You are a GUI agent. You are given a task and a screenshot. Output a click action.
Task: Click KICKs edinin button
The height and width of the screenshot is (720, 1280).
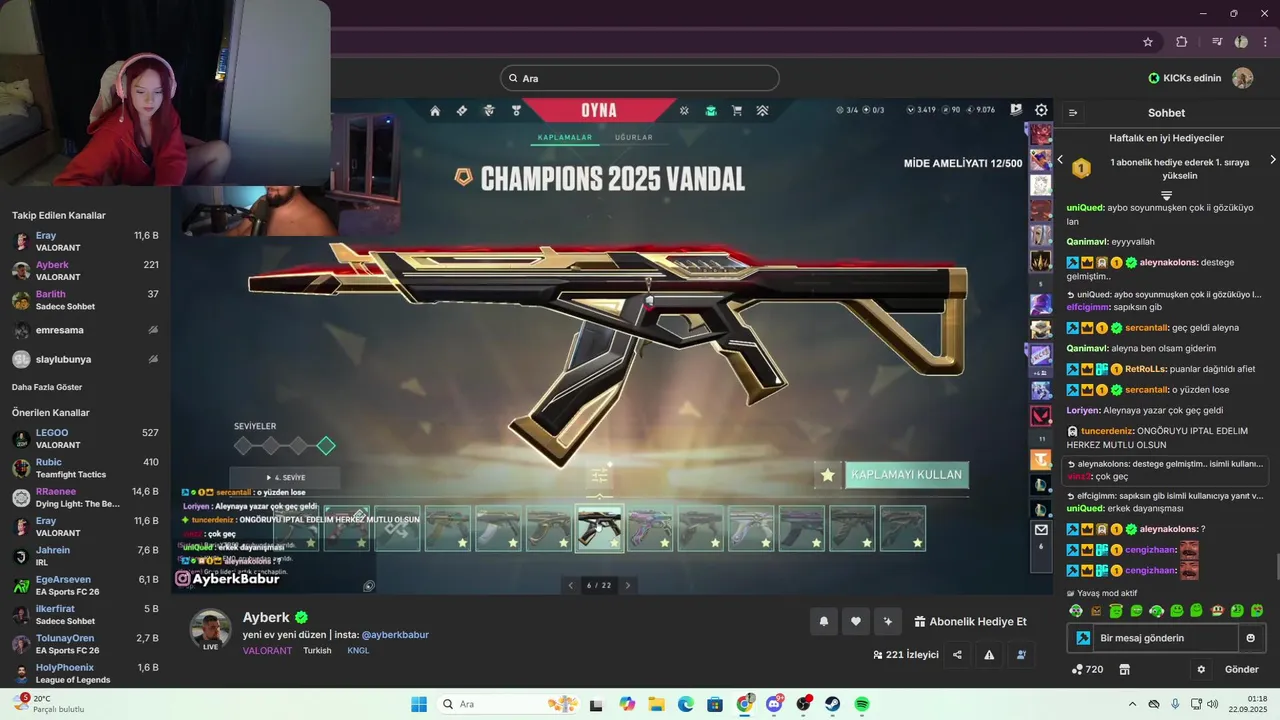(1186, 78)
